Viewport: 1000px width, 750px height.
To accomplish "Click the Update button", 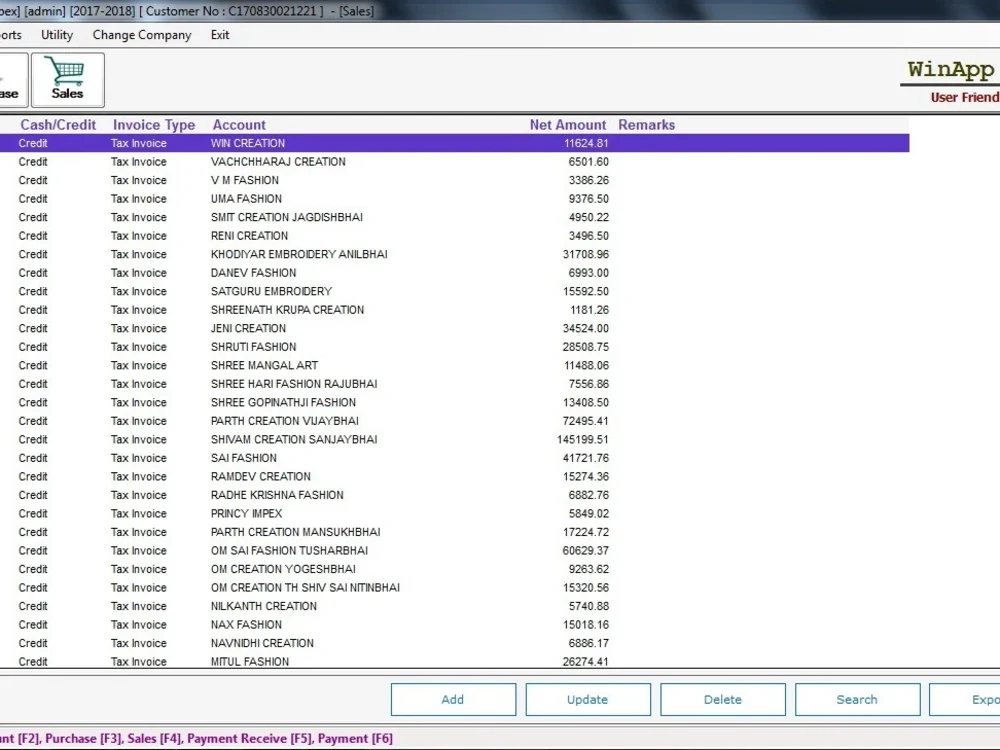I will 588,700.
